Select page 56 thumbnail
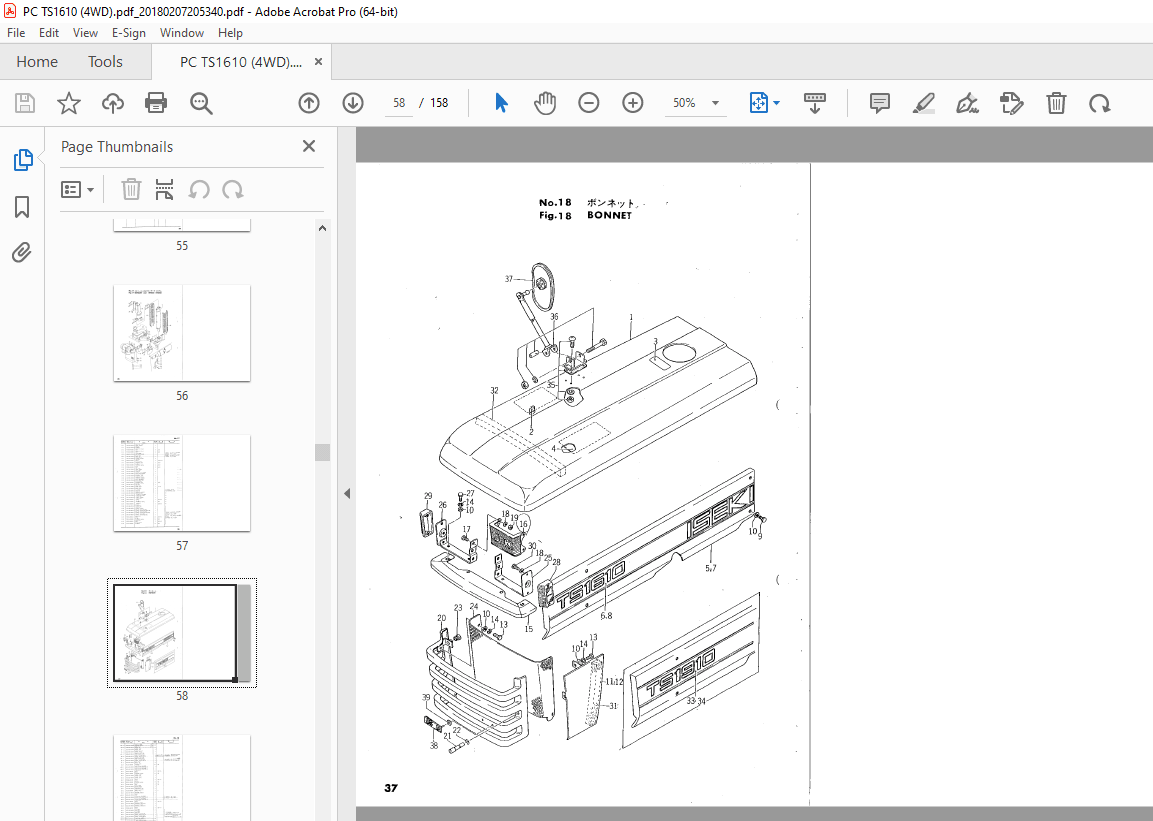1153x821 pixels. pyautogui.click(x=181, y=333)
